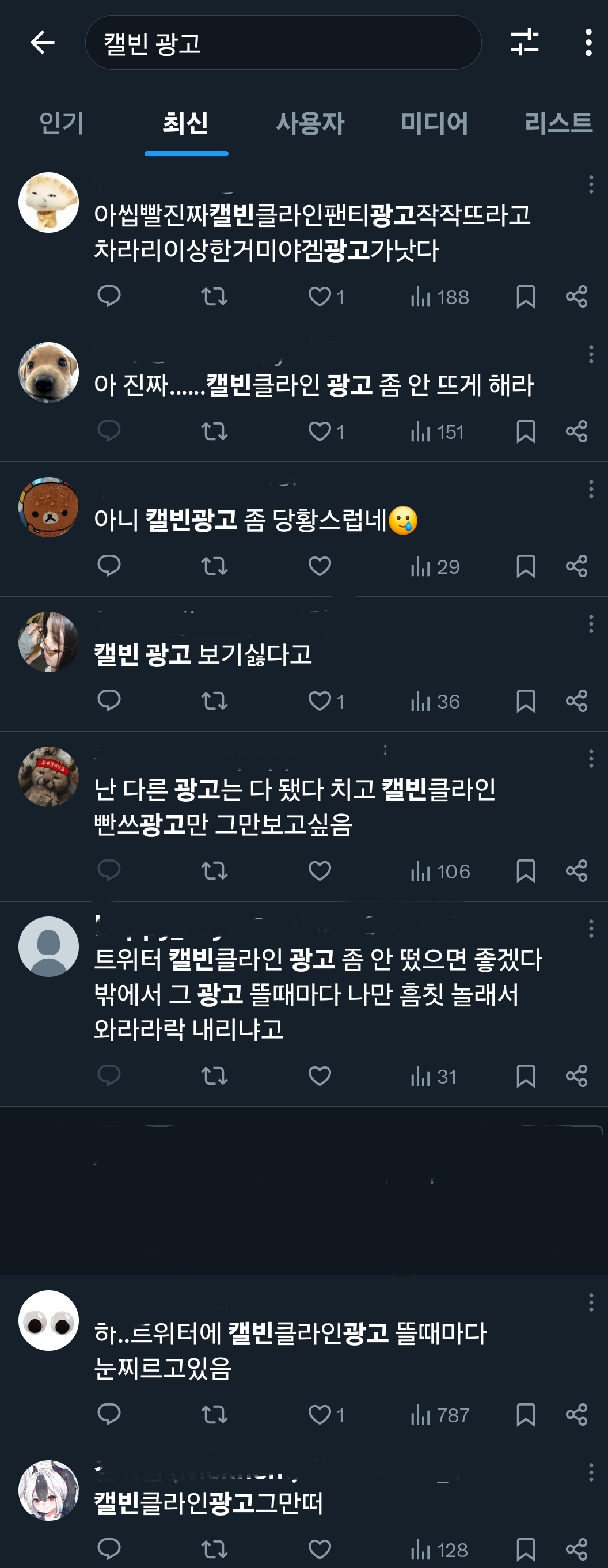Screen dimensions: 608x1568
Task: Open the top-right overflow menu
Action: pos(588,43)
